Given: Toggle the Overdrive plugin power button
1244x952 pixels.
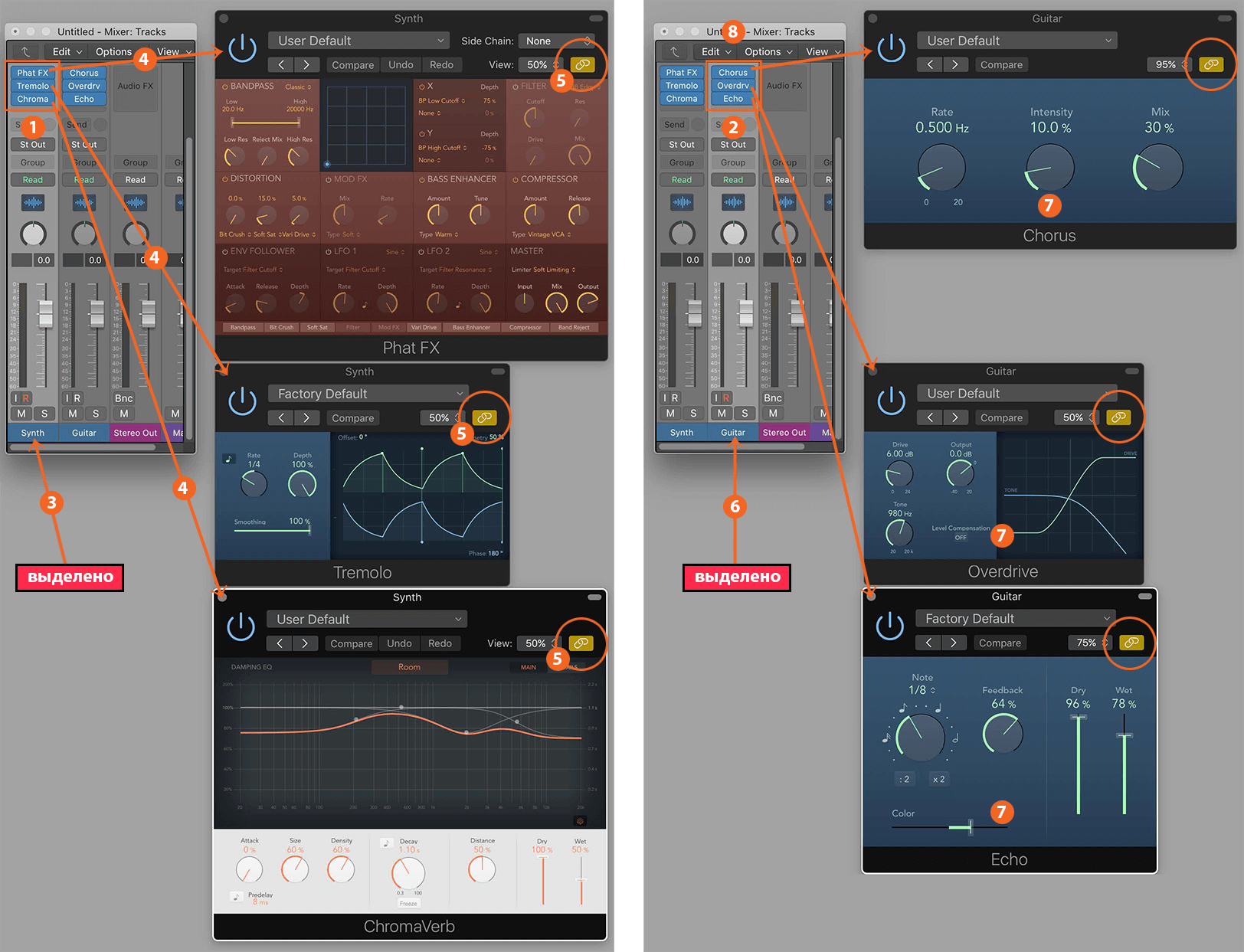Looking at the screenshot, I should (891, 401).
